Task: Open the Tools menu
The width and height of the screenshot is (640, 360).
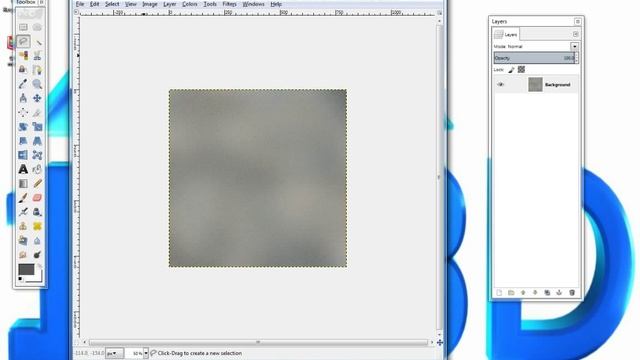Action: (210, 4)
